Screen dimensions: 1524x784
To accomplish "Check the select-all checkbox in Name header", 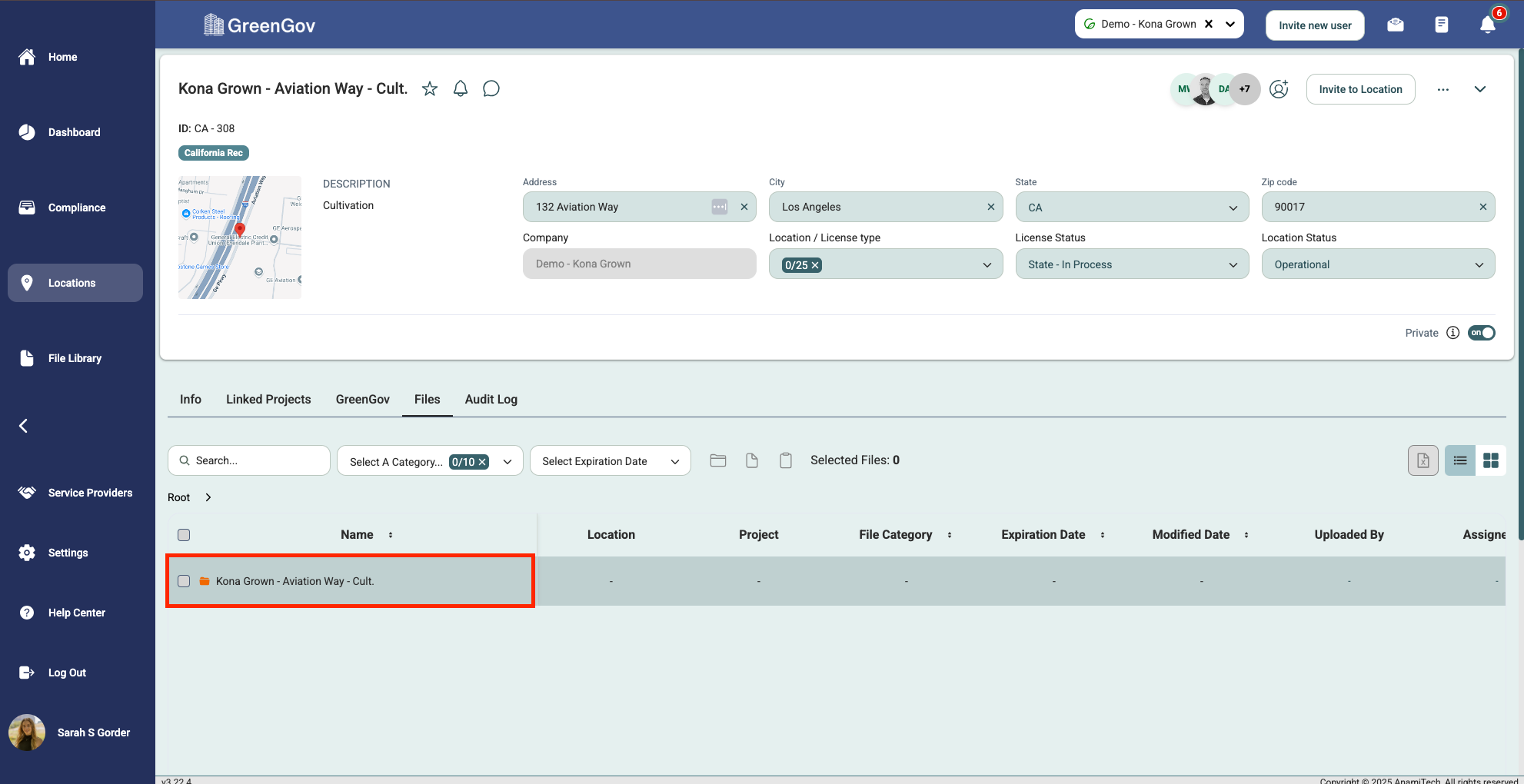I will (x=184, y=535).
